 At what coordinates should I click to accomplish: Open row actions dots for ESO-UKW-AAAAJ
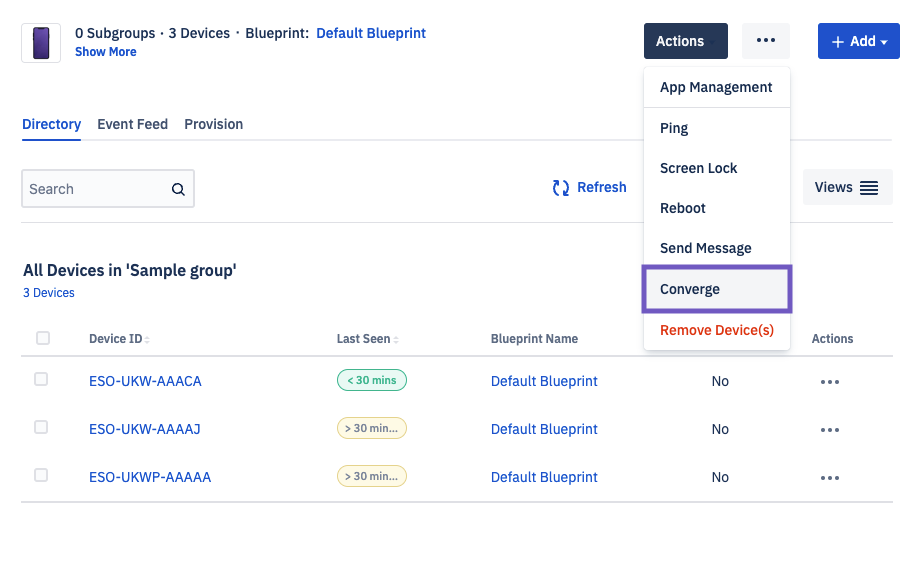pos(830,430)
